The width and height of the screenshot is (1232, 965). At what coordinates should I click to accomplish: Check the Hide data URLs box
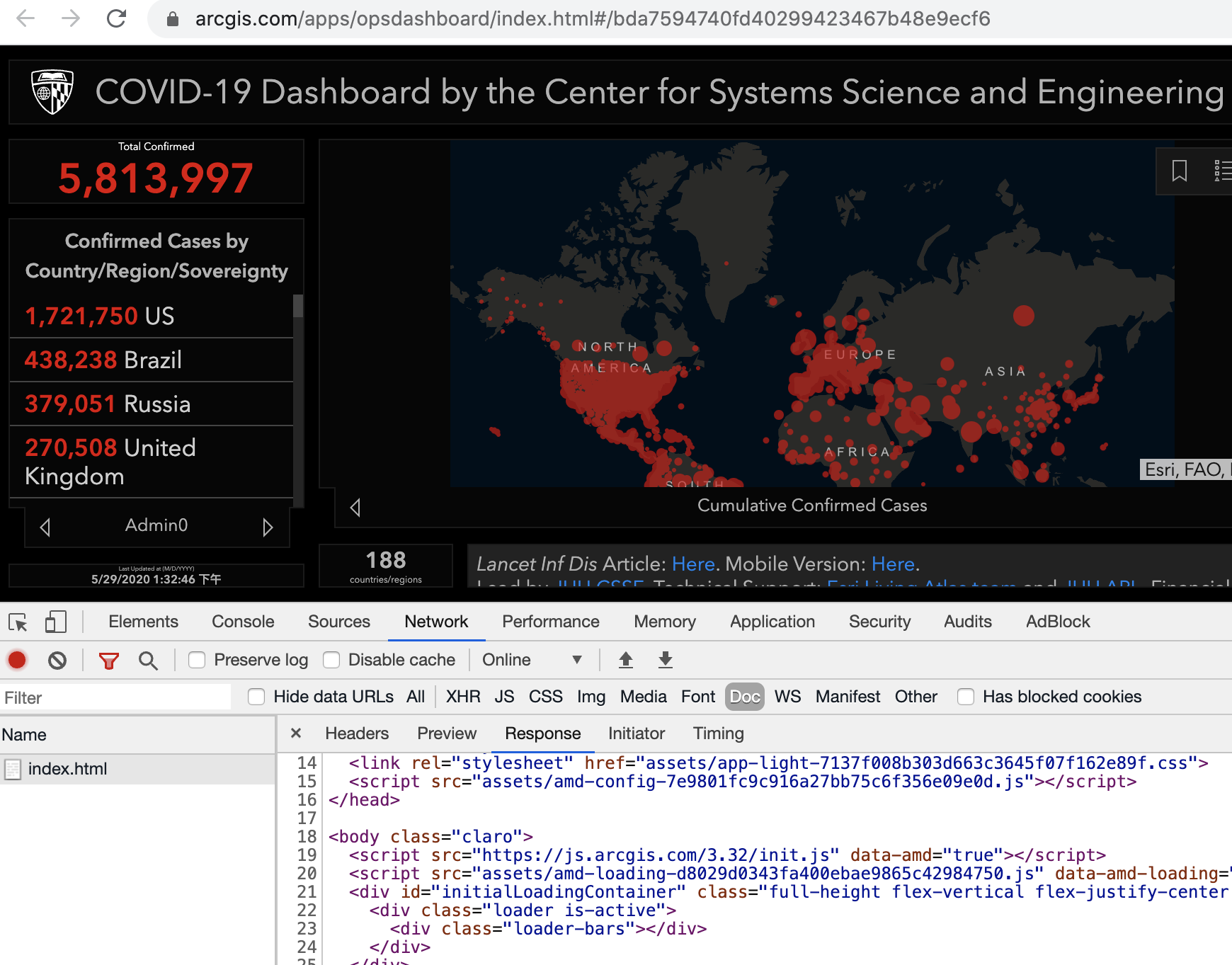pyautogui.click(x=256, y=697)
